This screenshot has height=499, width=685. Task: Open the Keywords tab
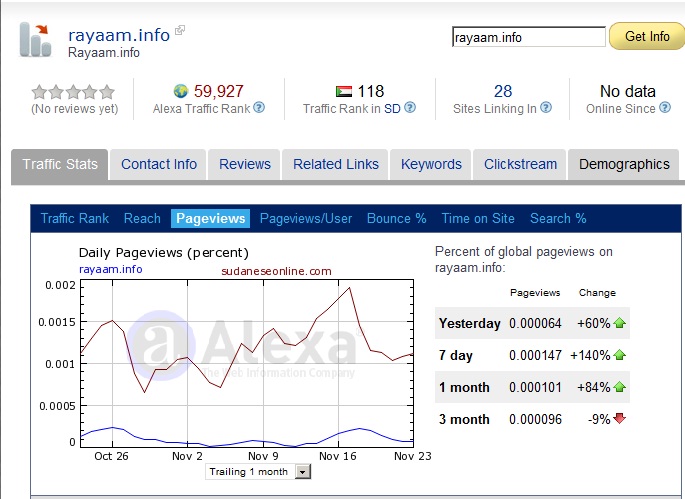click(431, 164)
